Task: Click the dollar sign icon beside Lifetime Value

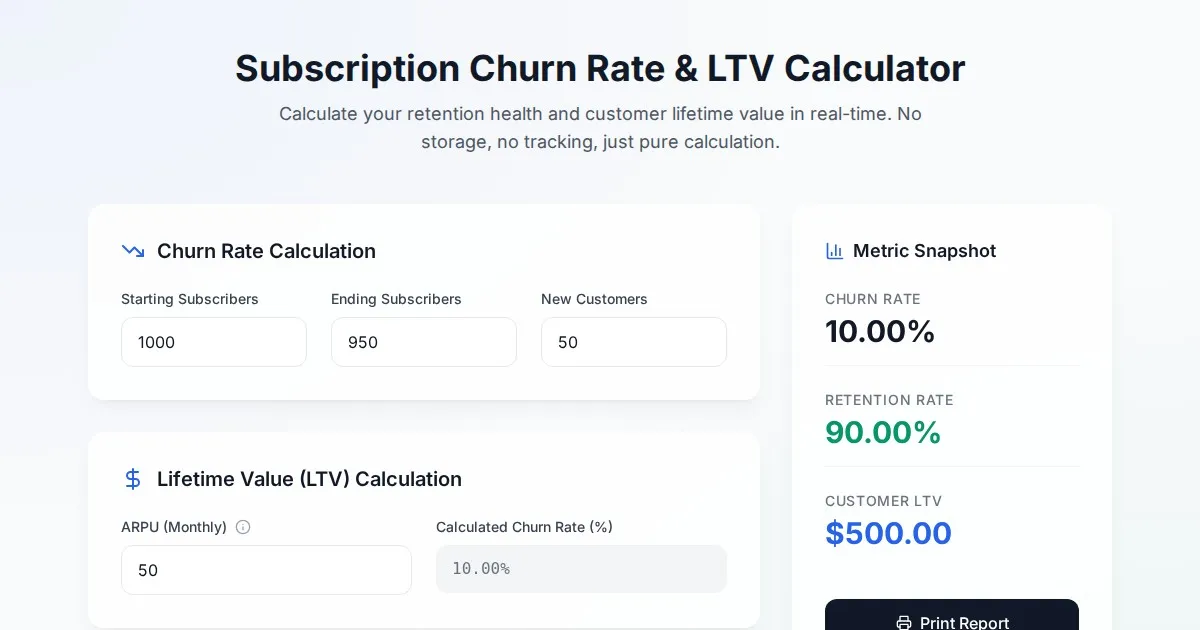Action: tap(133, 479)
